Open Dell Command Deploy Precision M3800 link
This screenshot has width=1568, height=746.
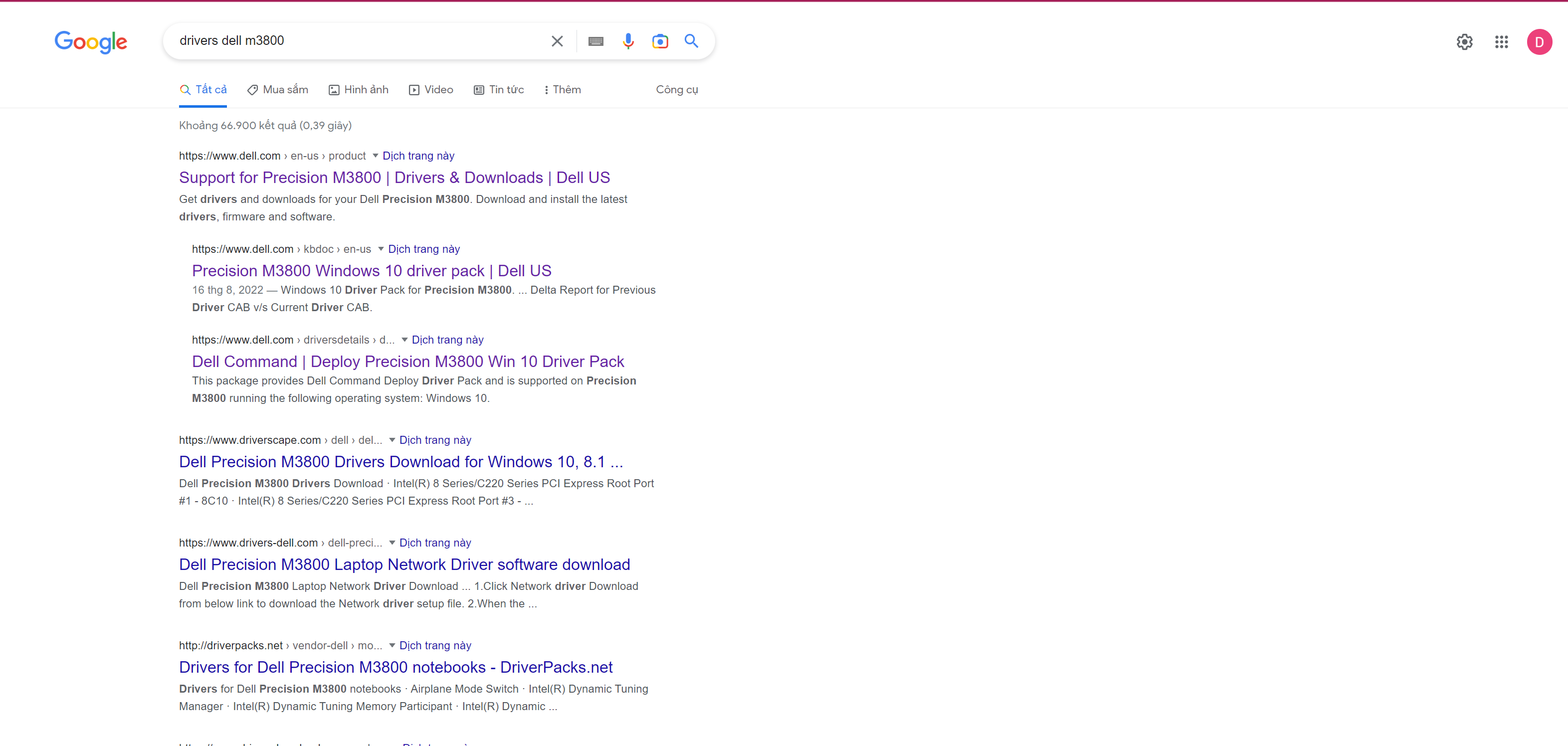click(x=408, y=361)
